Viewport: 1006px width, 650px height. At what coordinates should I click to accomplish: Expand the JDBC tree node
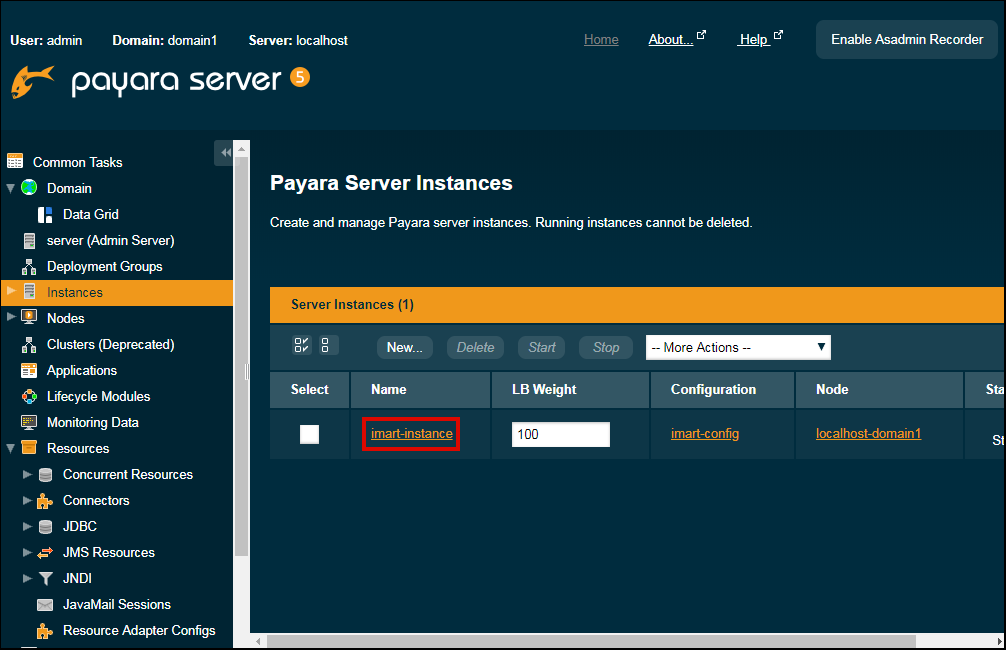coord(27,527)
